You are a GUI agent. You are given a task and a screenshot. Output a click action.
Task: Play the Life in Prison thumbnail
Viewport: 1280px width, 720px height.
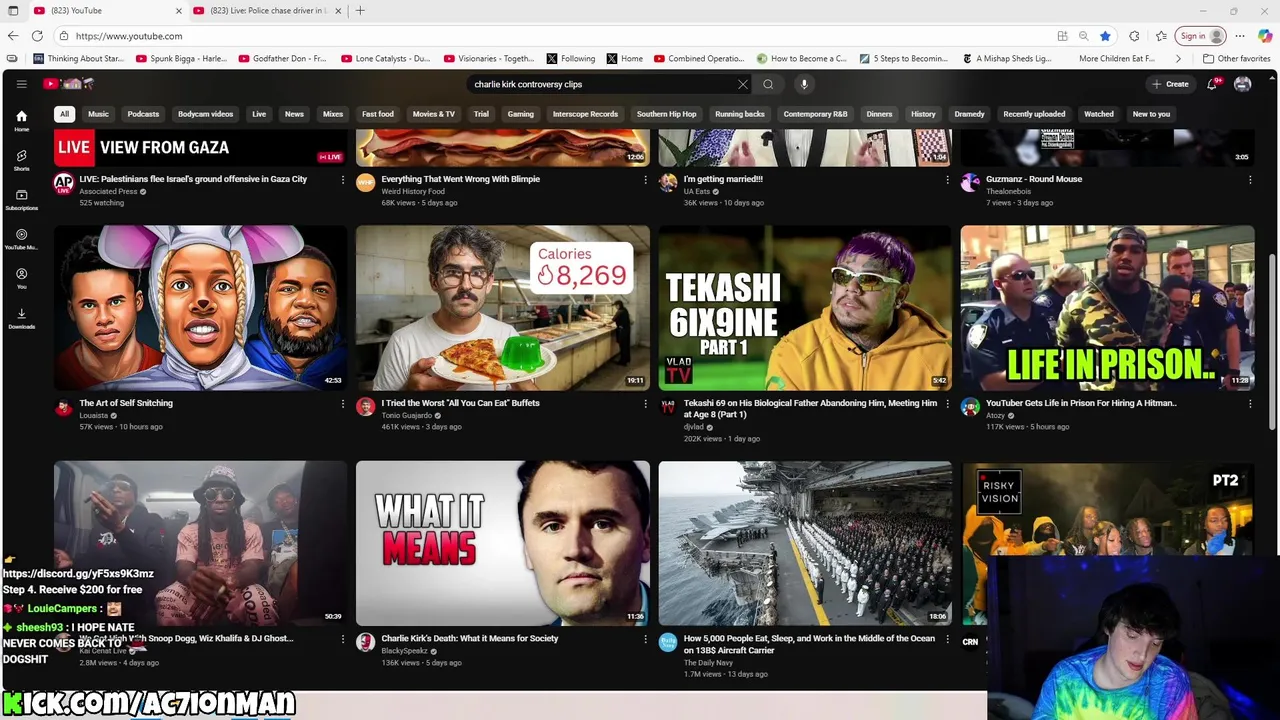[1107, 307]
